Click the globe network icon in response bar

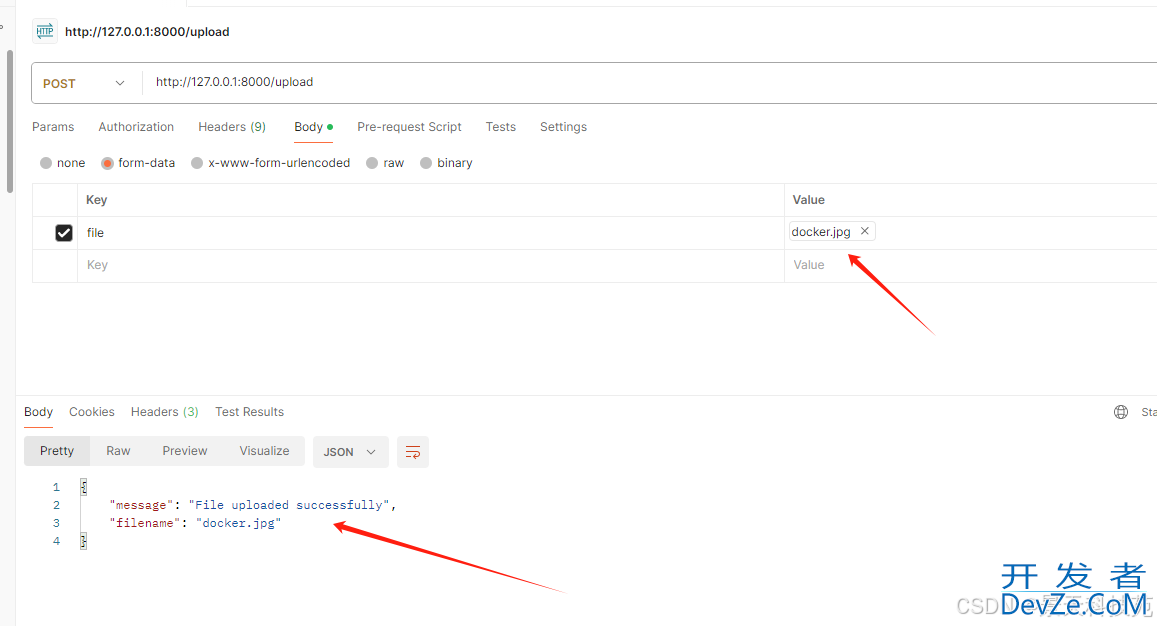coord(1120,412)
